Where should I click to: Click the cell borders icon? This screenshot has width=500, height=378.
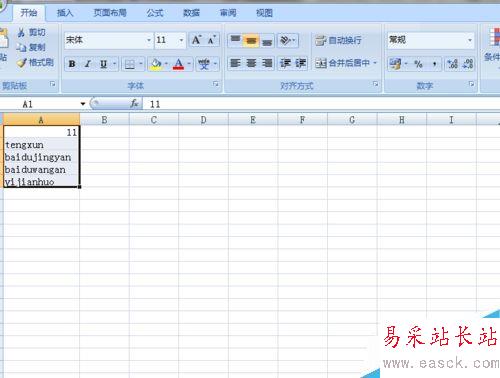(x=129, y=64)
